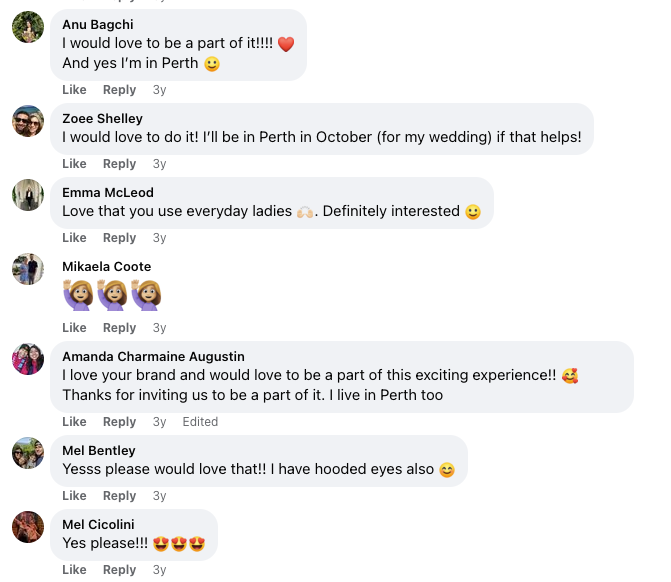
Task: Open Emma McLeod's profile avatar
Action: coord(28,195)
